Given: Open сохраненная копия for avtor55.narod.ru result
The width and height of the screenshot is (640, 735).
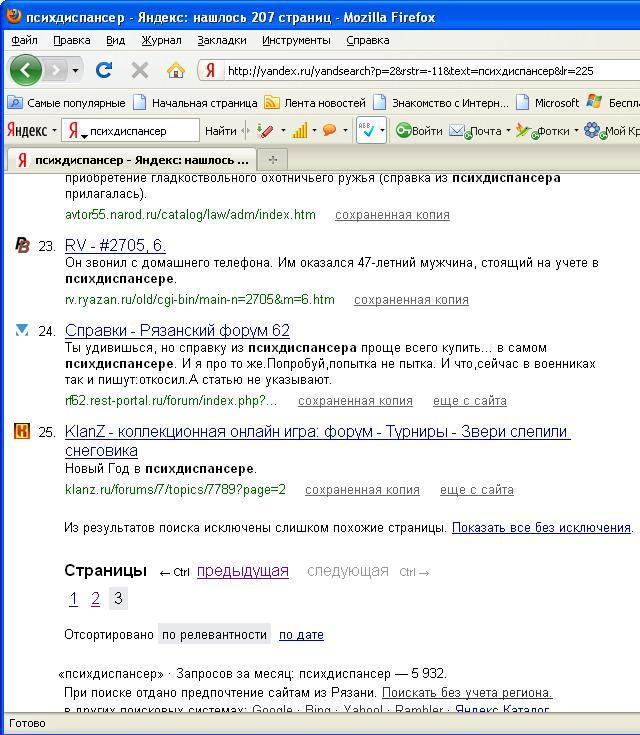Looking at the screenshot, I should click(x=392, y=215).
